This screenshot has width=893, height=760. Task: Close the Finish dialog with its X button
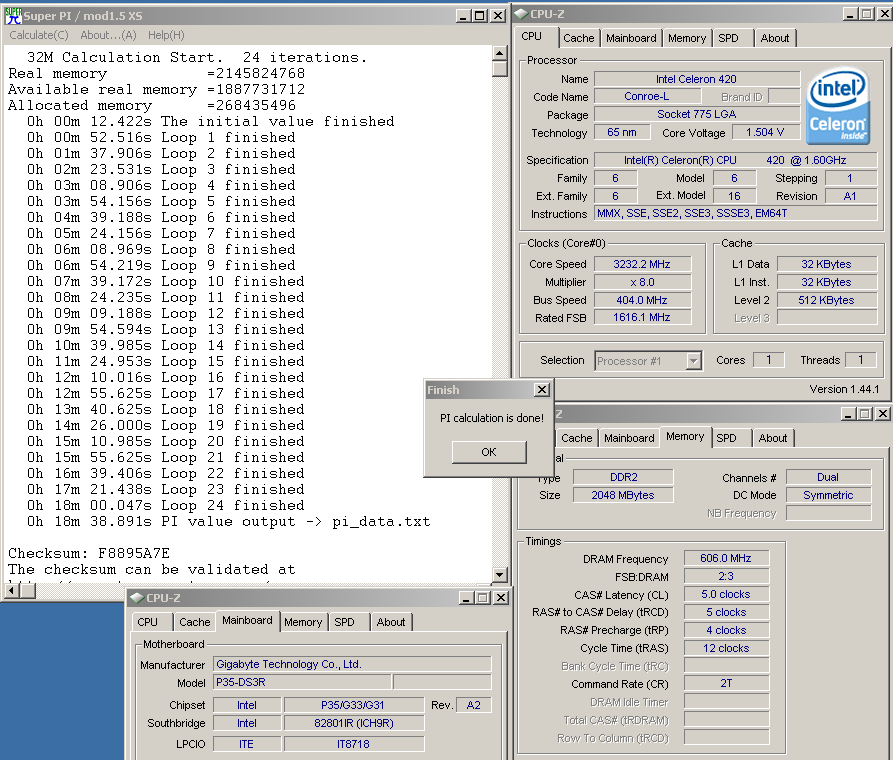coord(542,390)
